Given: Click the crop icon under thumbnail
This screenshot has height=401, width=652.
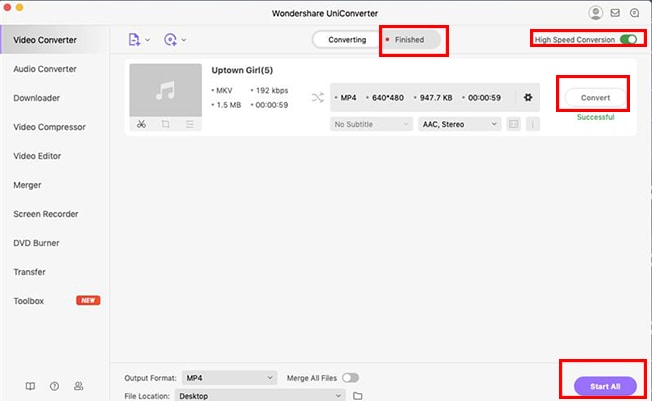Looking at the screenshot, I should coord(165,124).
